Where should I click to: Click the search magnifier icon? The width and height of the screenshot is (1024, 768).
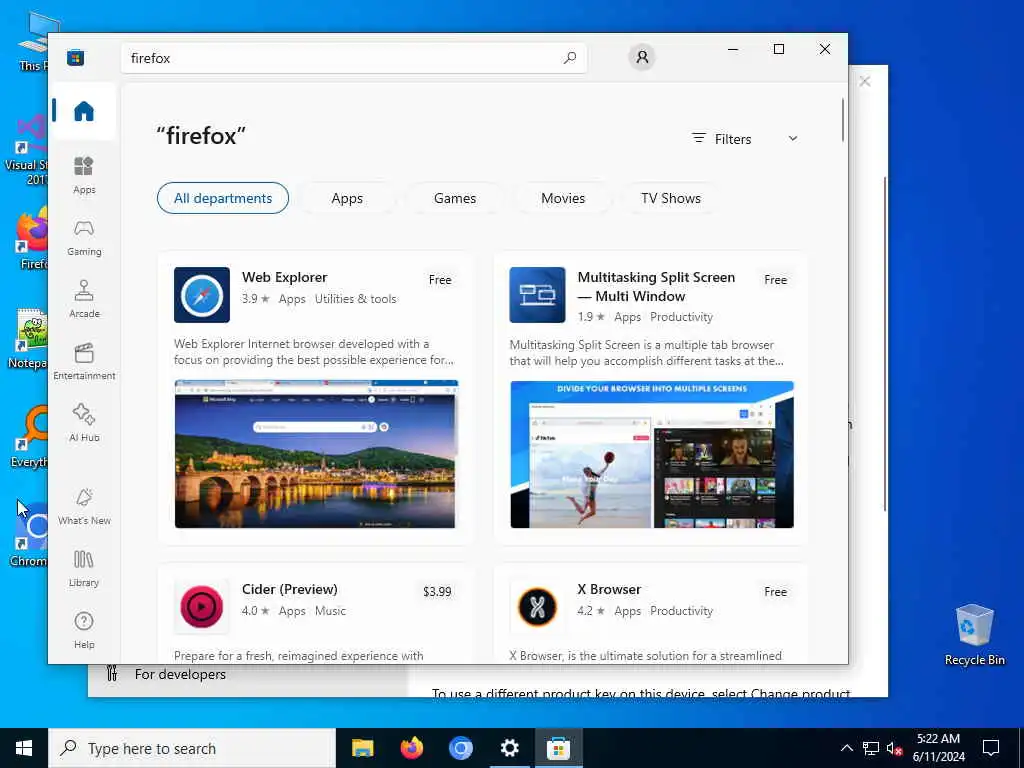569,57
